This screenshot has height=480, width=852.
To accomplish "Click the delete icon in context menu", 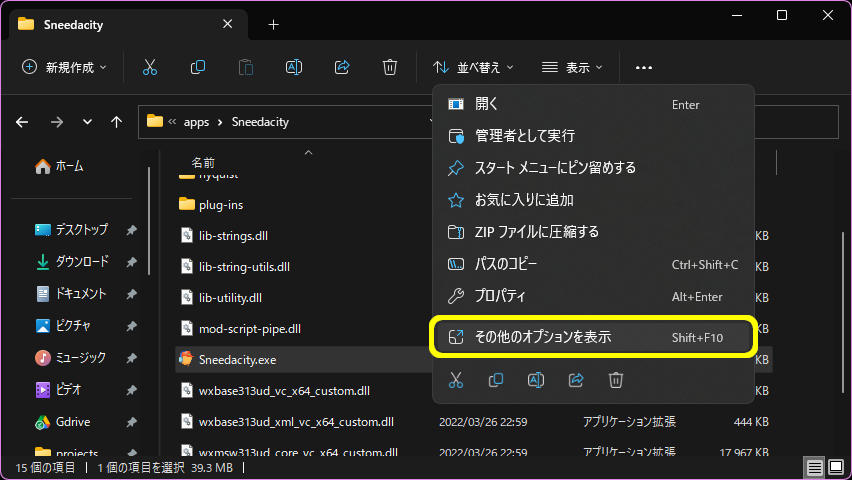I will click(x=617, y=380).
